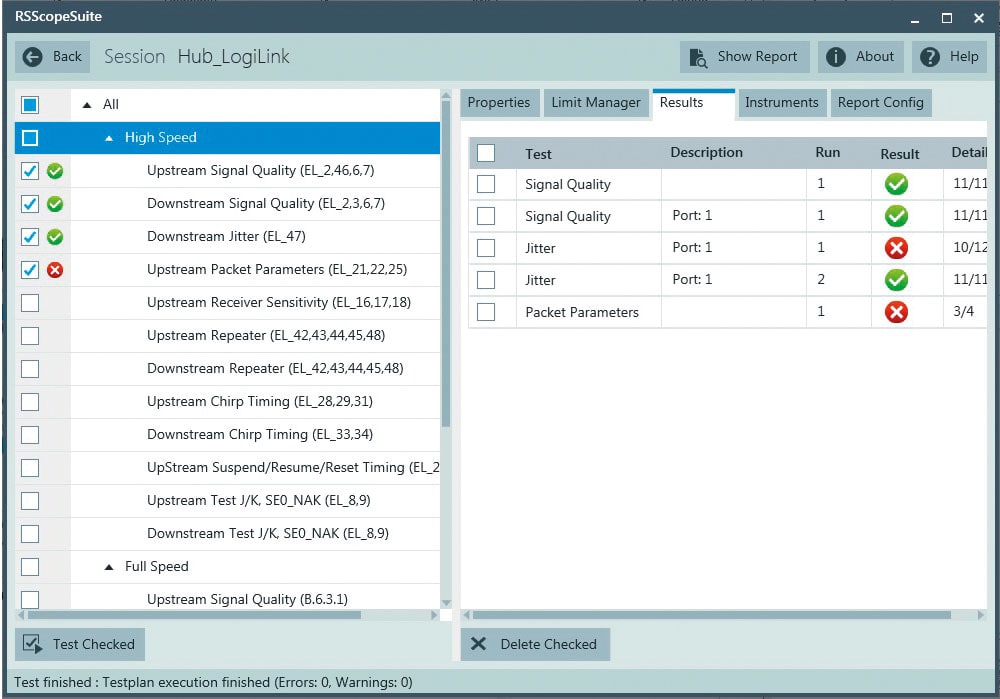Uncheck Downstream Signal Quality (EL_2,3,6,7) checkbox
This screenshot has width=1000, height=699.
click(x=30, y=204)
